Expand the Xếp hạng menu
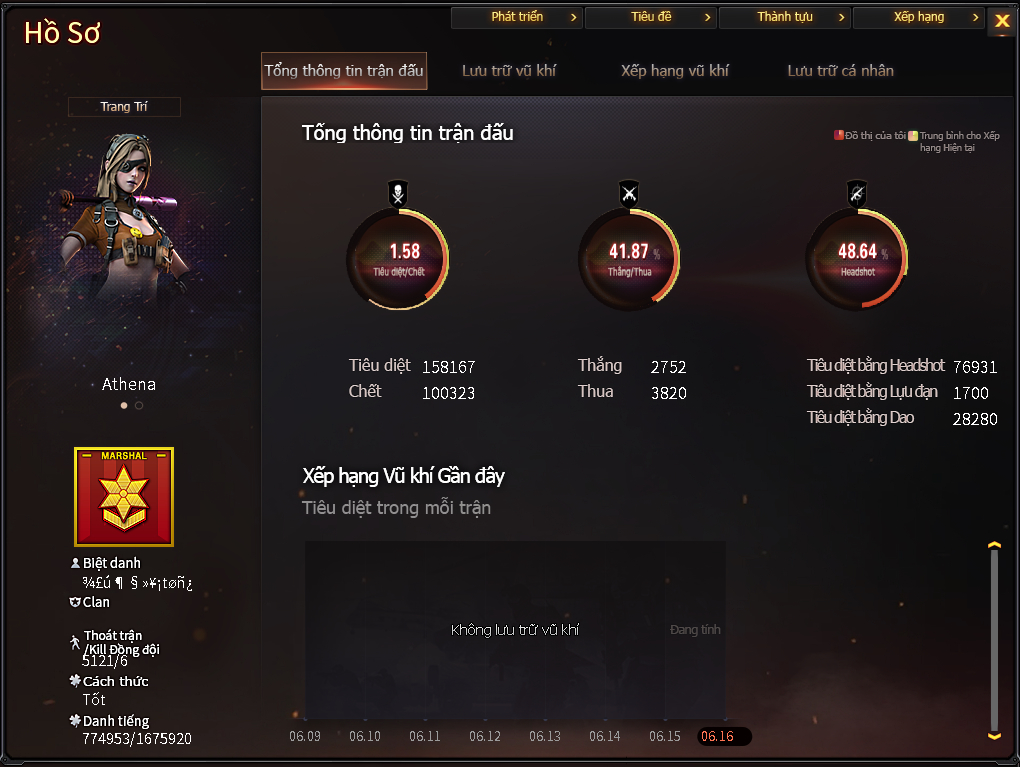Image resolution: width=1020 pixels, height=767 pixels. [x=919, y=17]
